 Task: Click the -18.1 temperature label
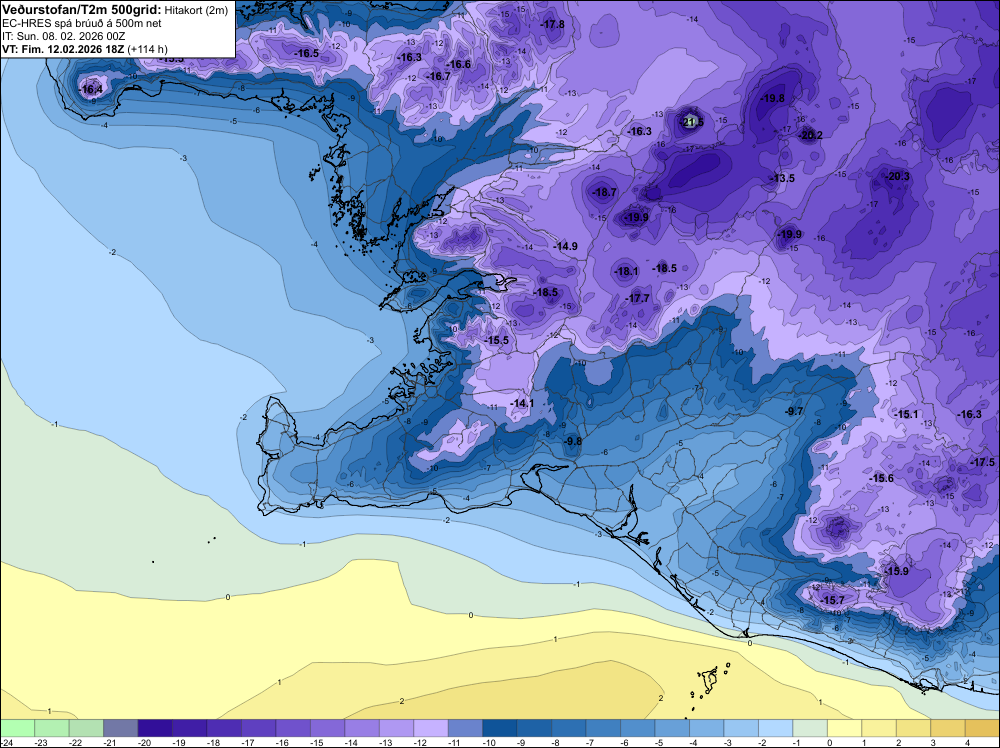pos(626,272)
